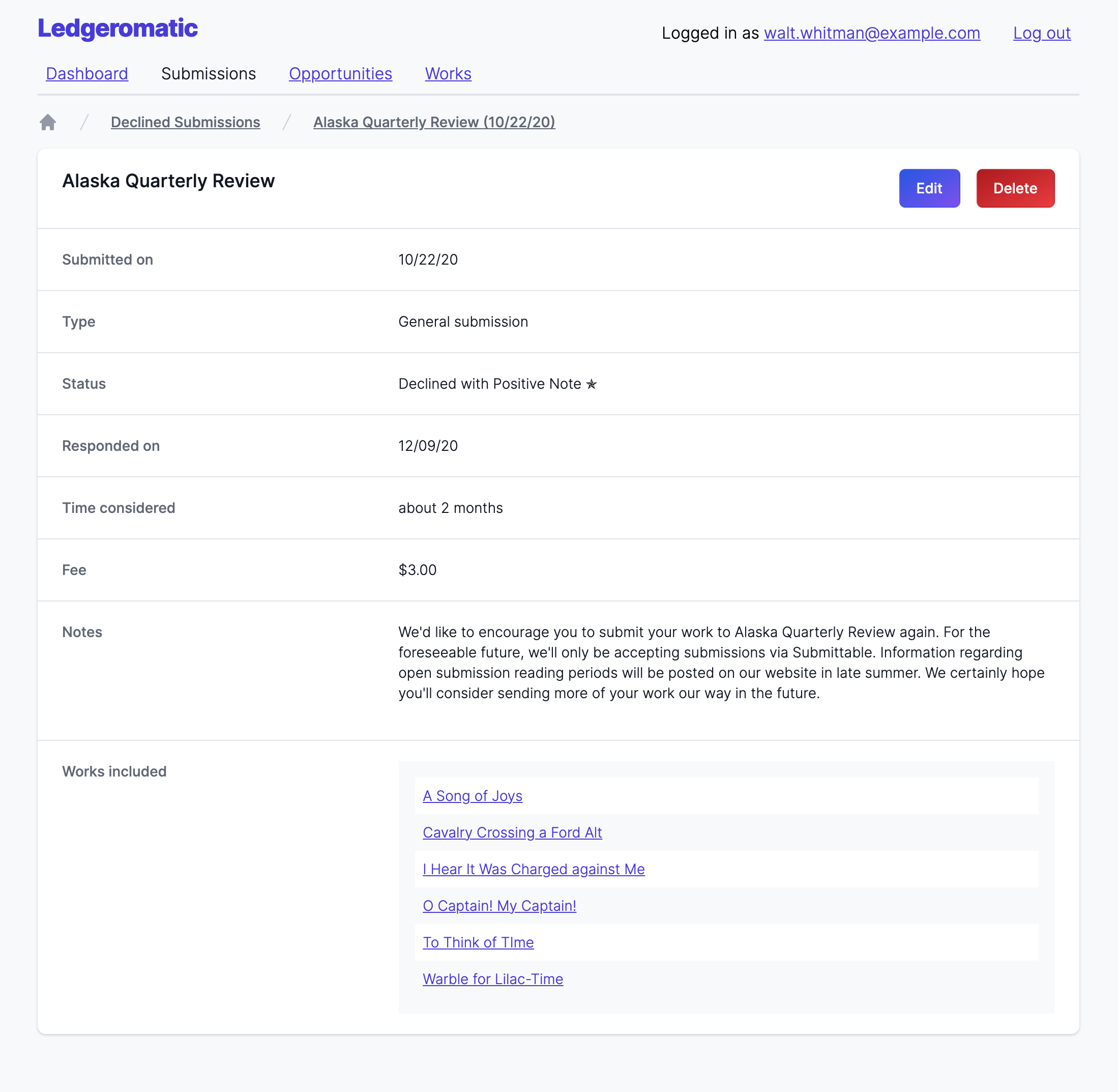Screen dimensions: 1118x1092
Task: Click the Declined Submissions breadcrumb link
Action: pos(185,122)
